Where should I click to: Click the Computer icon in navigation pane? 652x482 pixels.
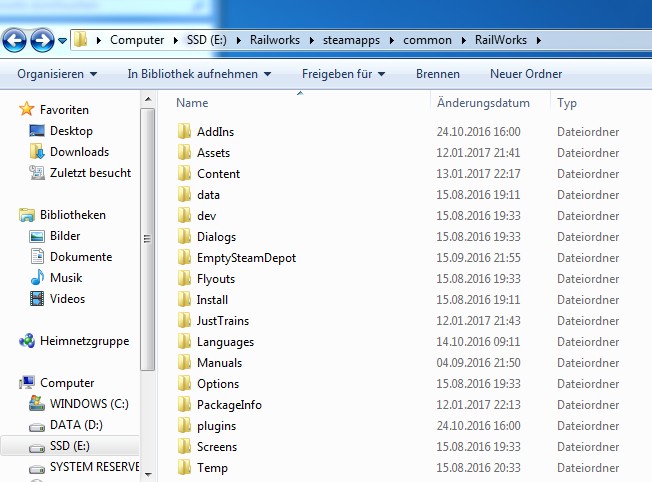27,382
